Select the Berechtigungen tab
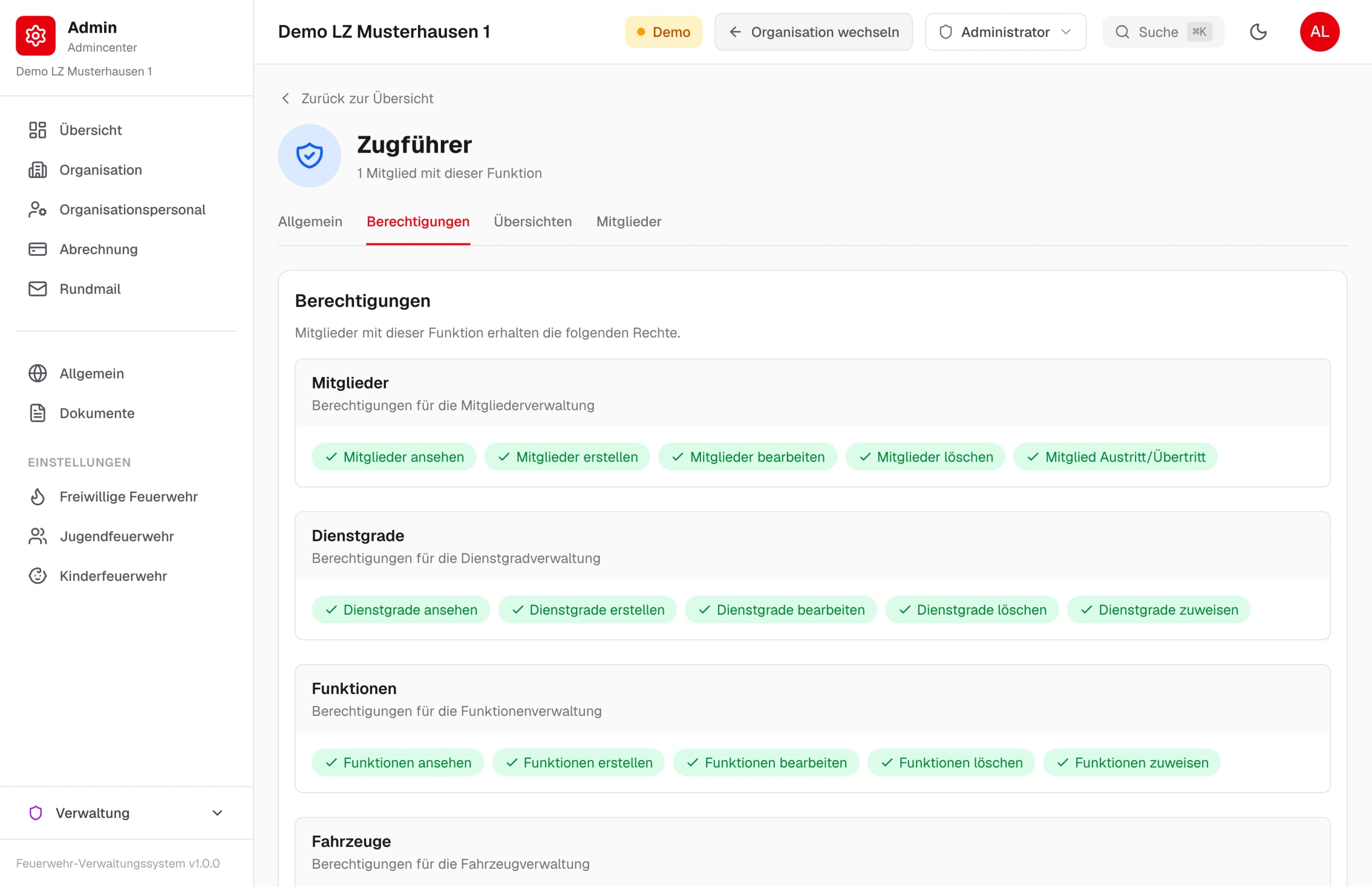 (418, 222)
